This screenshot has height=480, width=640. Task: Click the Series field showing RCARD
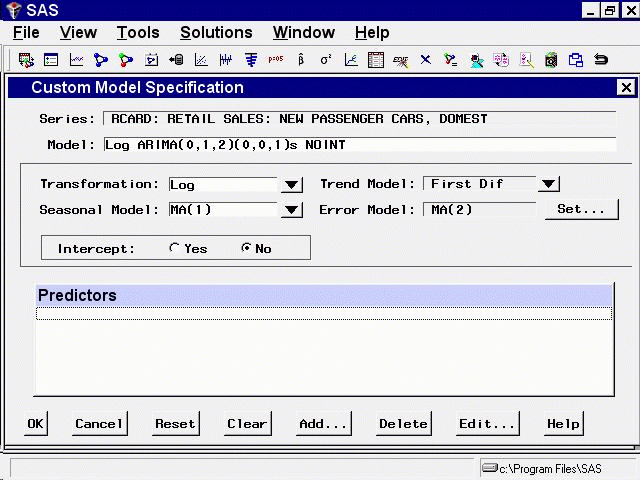[360, 119]
